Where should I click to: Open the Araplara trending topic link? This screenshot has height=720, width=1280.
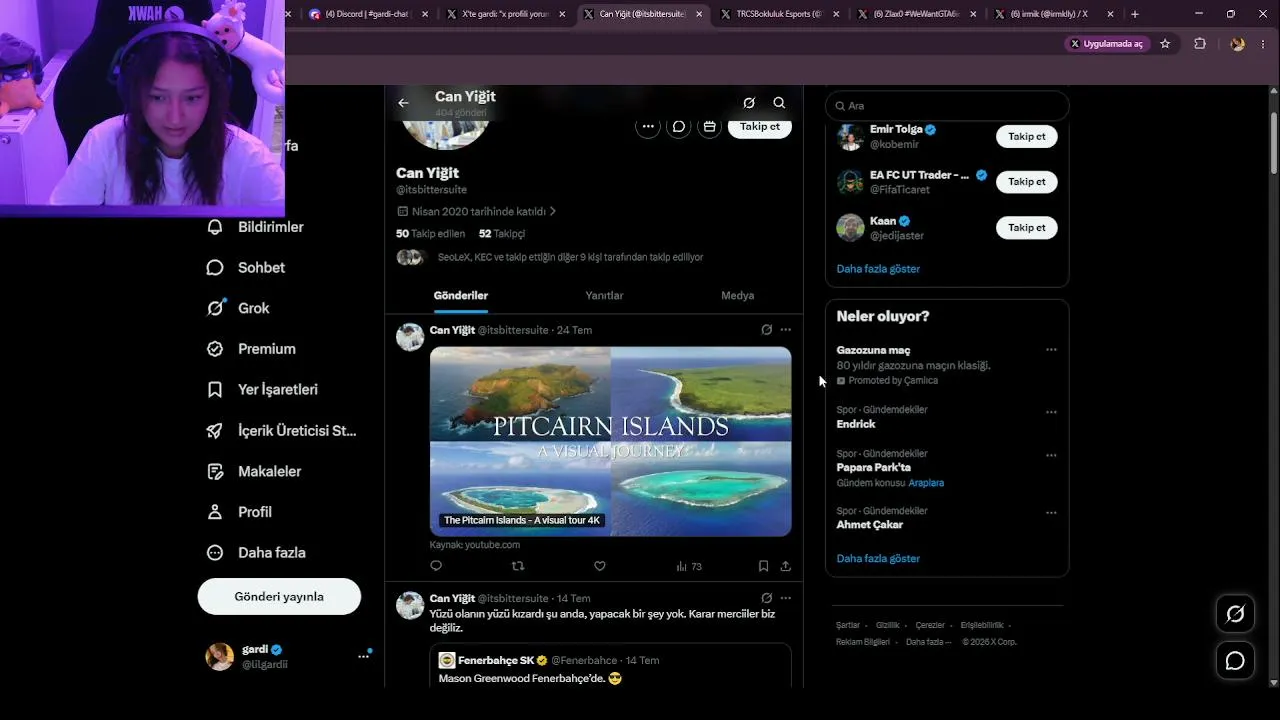pos(926,483)
